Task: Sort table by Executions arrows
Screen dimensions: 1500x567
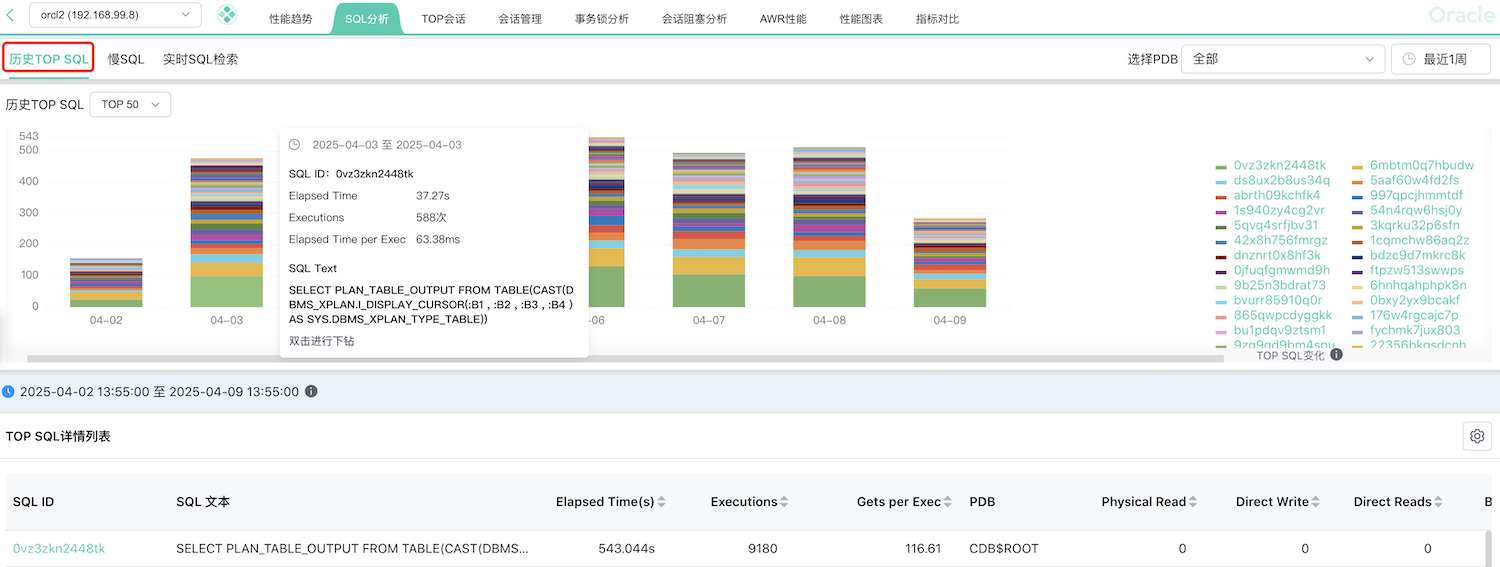Action: coord(784,502)
